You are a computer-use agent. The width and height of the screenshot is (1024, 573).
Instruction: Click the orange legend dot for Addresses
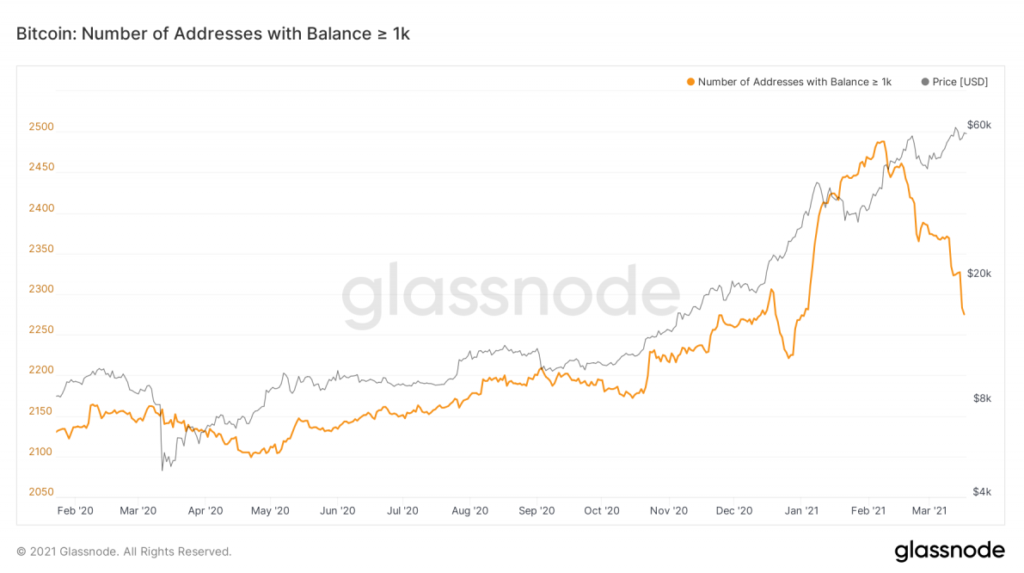(690, 81)
